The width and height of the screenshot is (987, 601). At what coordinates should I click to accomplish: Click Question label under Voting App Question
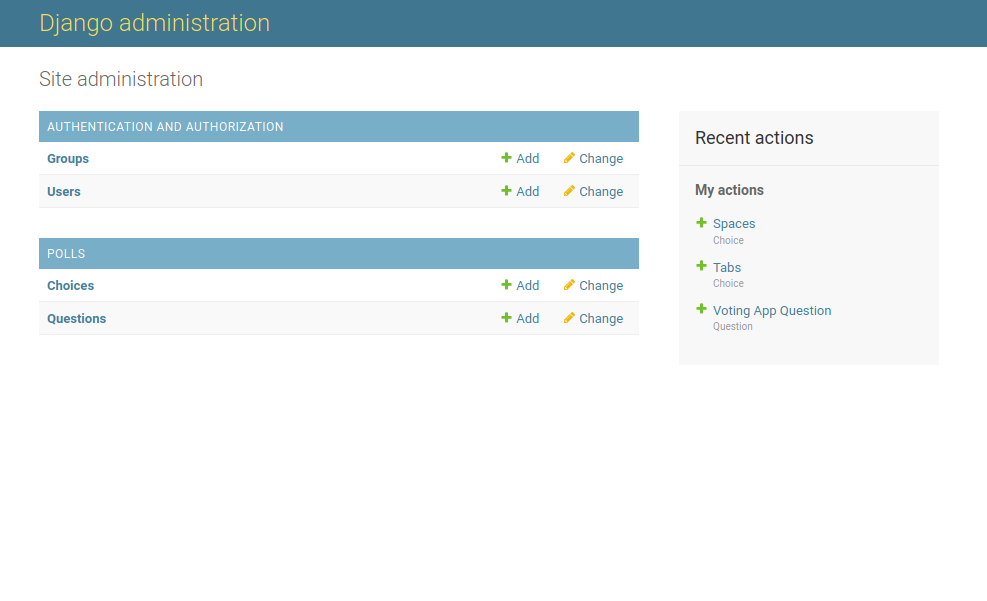[733, 326]
